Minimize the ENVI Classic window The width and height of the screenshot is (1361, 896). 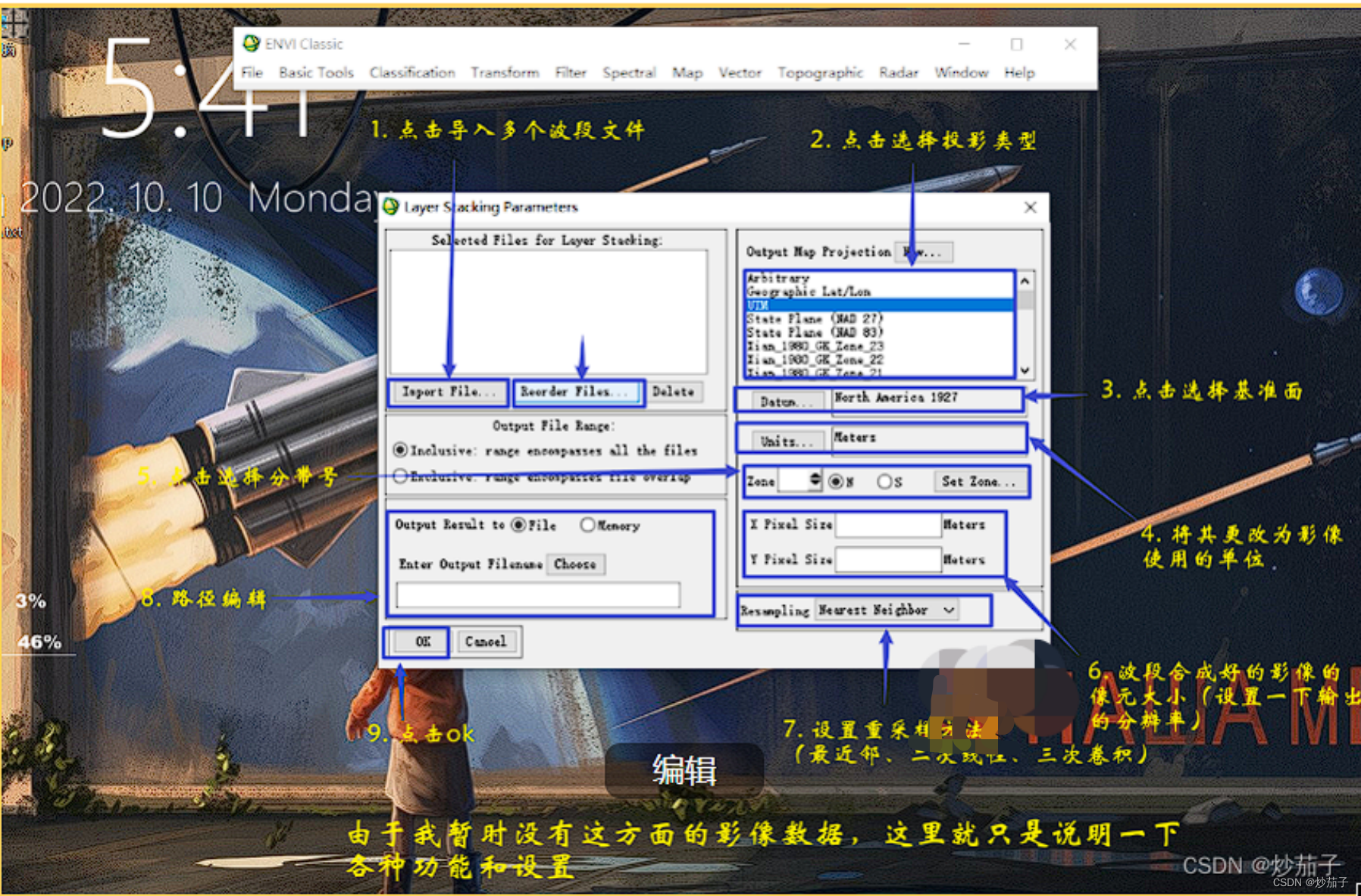coord(964,44)
